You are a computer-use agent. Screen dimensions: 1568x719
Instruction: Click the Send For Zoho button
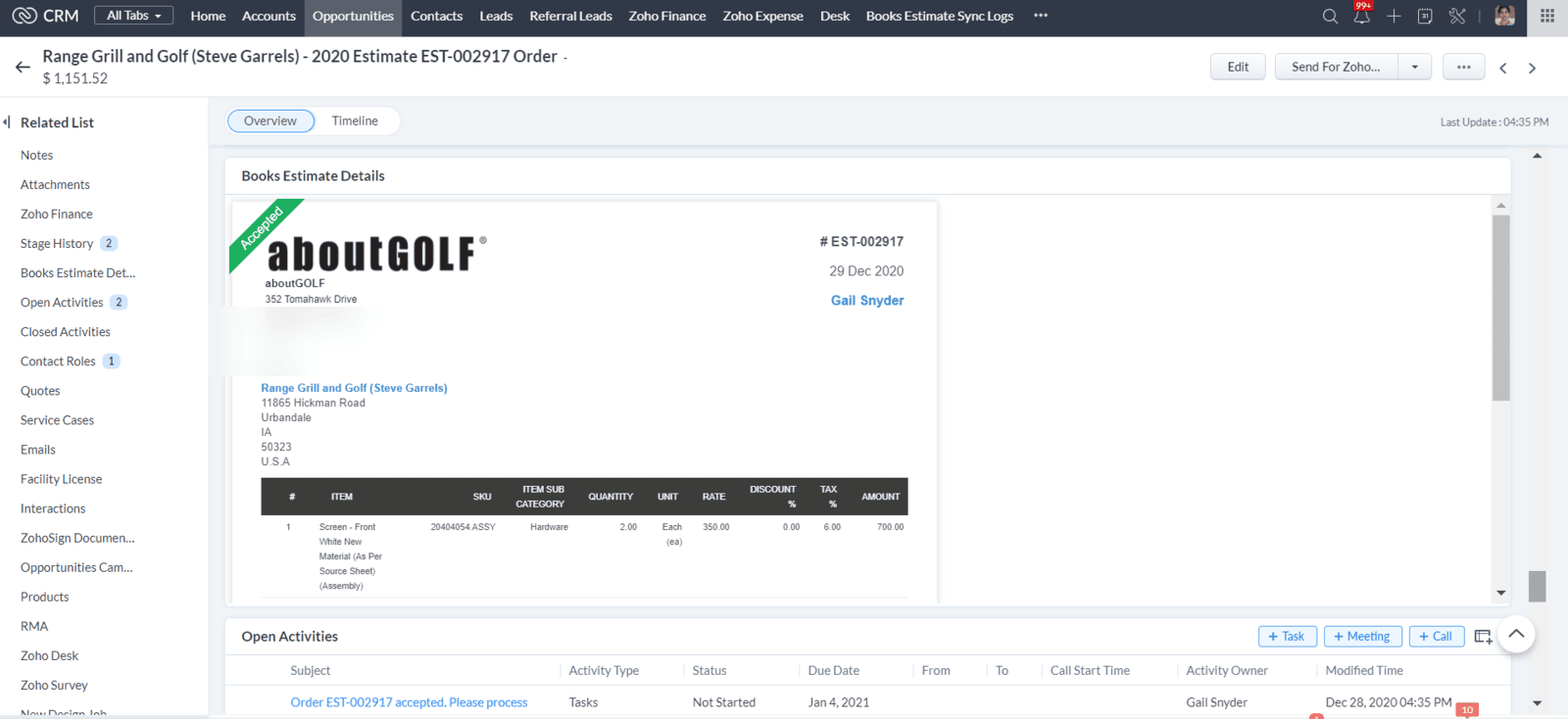1336,67
